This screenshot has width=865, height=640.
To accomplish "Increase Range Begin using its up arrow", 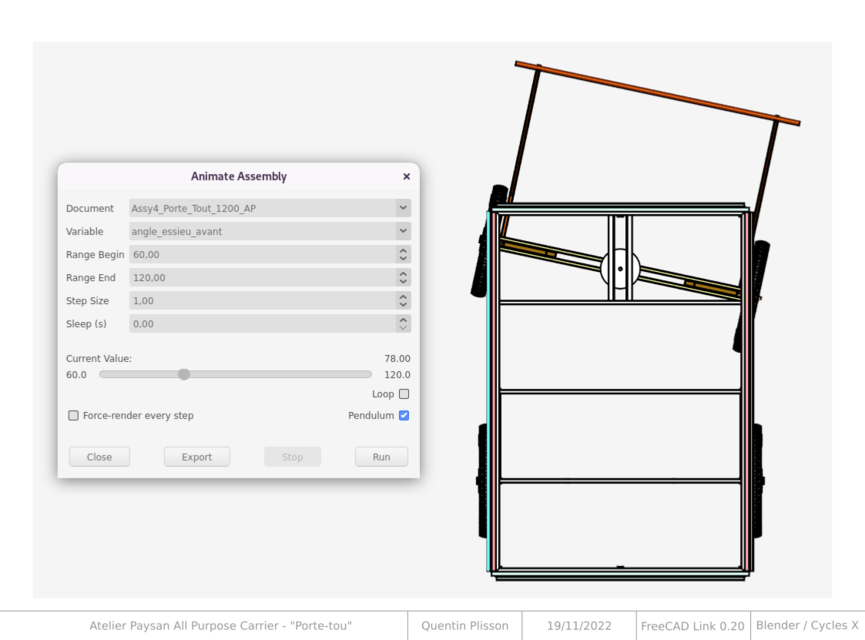I will point(403,251).
